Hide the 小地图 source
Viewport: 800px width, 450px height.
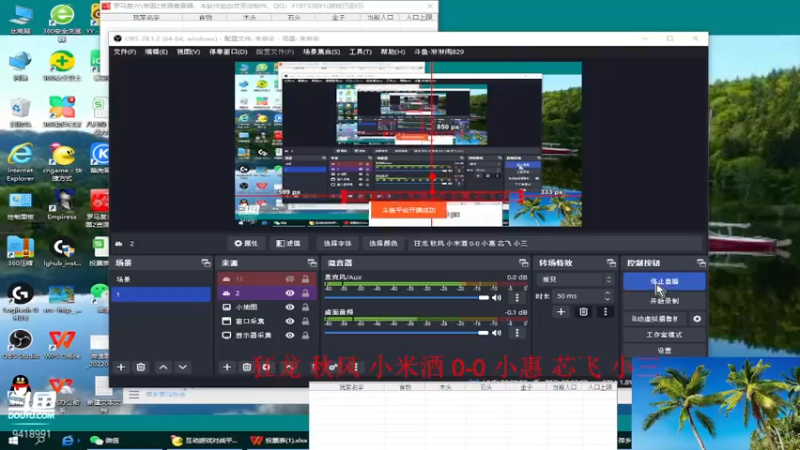click(290, 307)
